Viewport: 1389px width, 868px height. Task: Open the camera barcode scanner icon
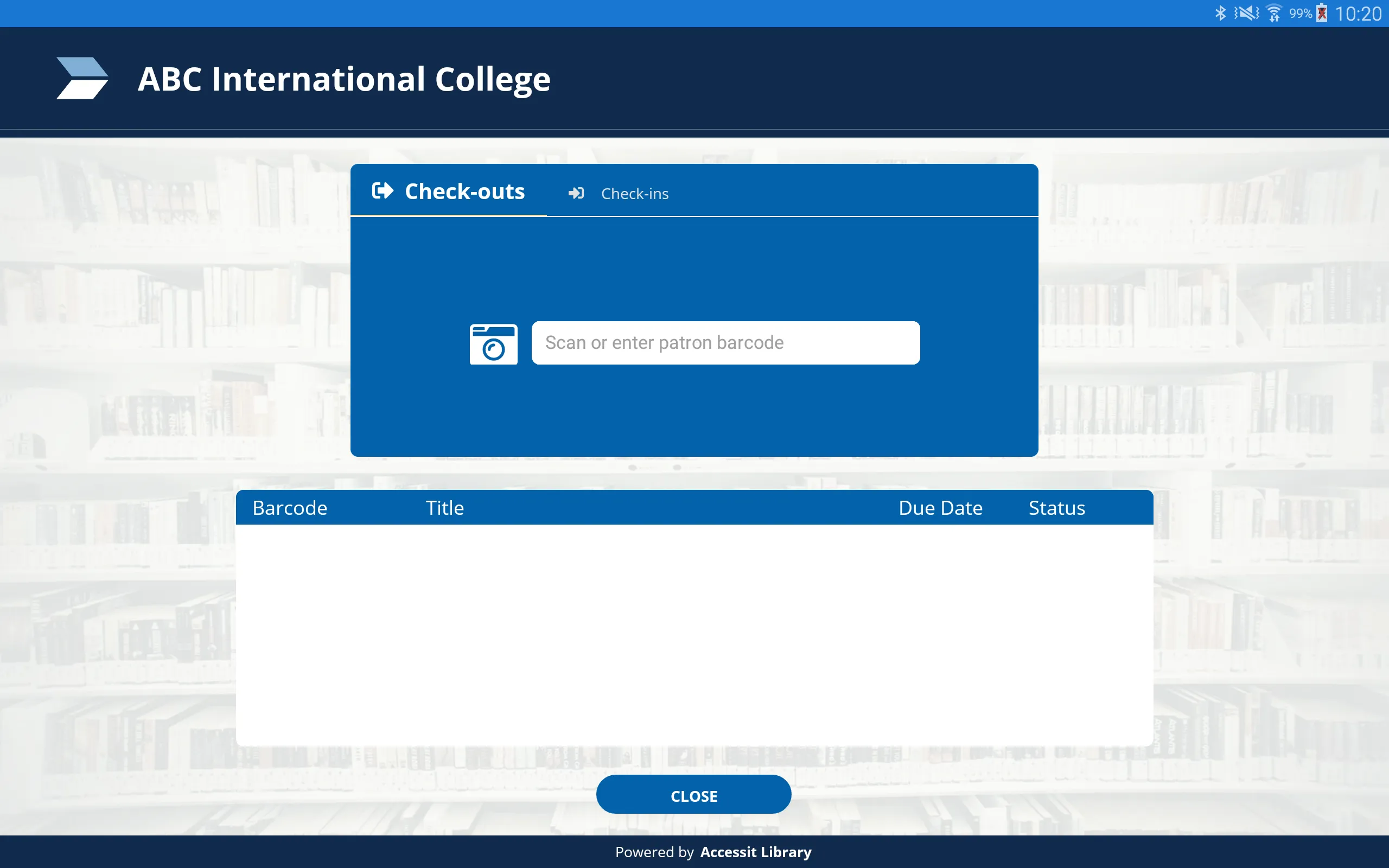click(493, 344)
